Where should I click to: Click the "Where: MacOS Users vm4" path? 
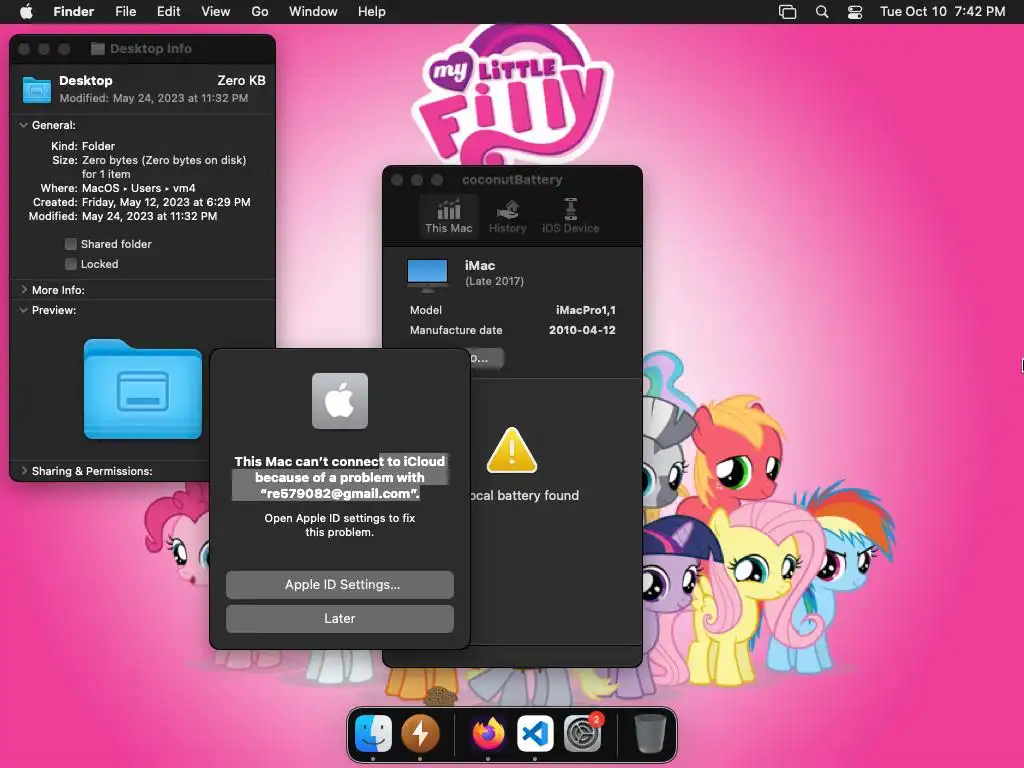(118, 188)
